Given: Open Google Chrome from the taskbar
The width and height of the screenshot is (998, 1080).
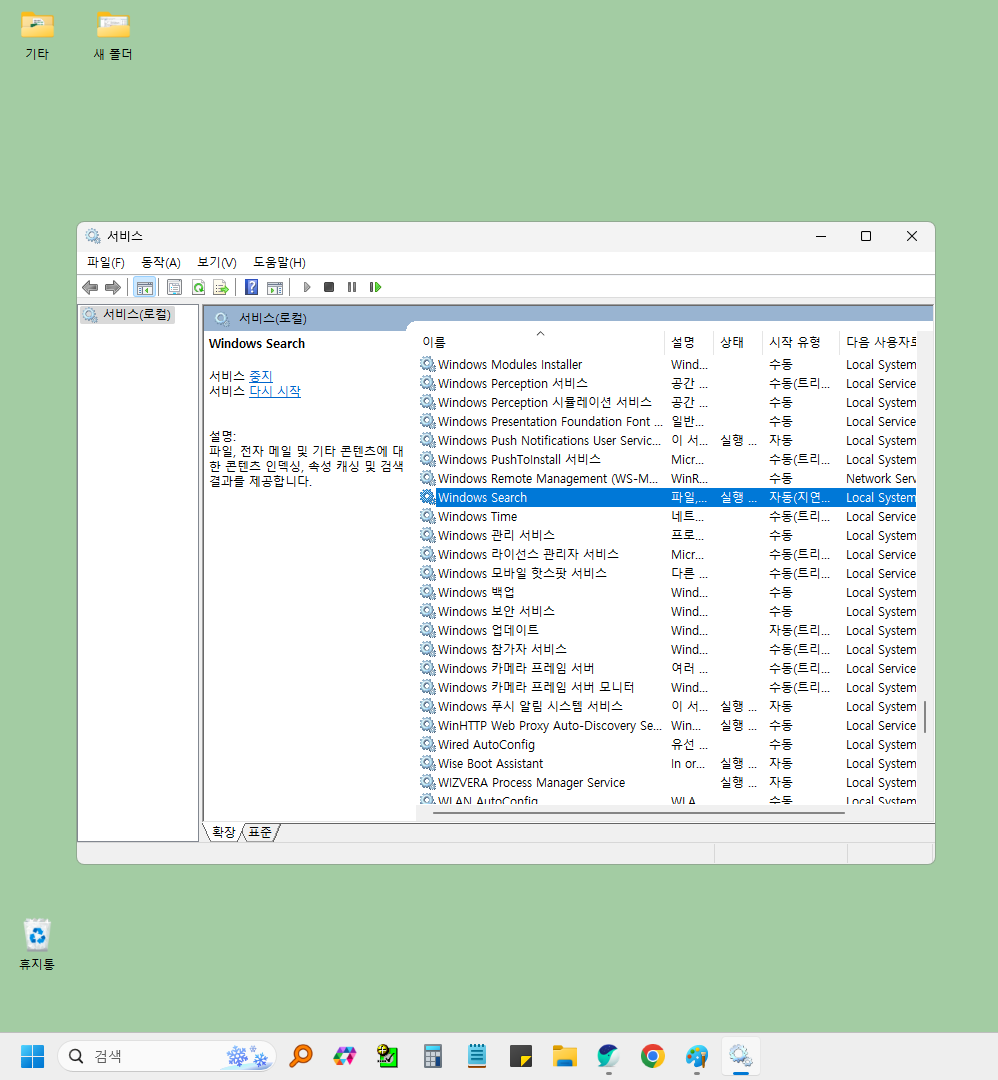Looking at the screenshot, I should [x=652, y=1056].
